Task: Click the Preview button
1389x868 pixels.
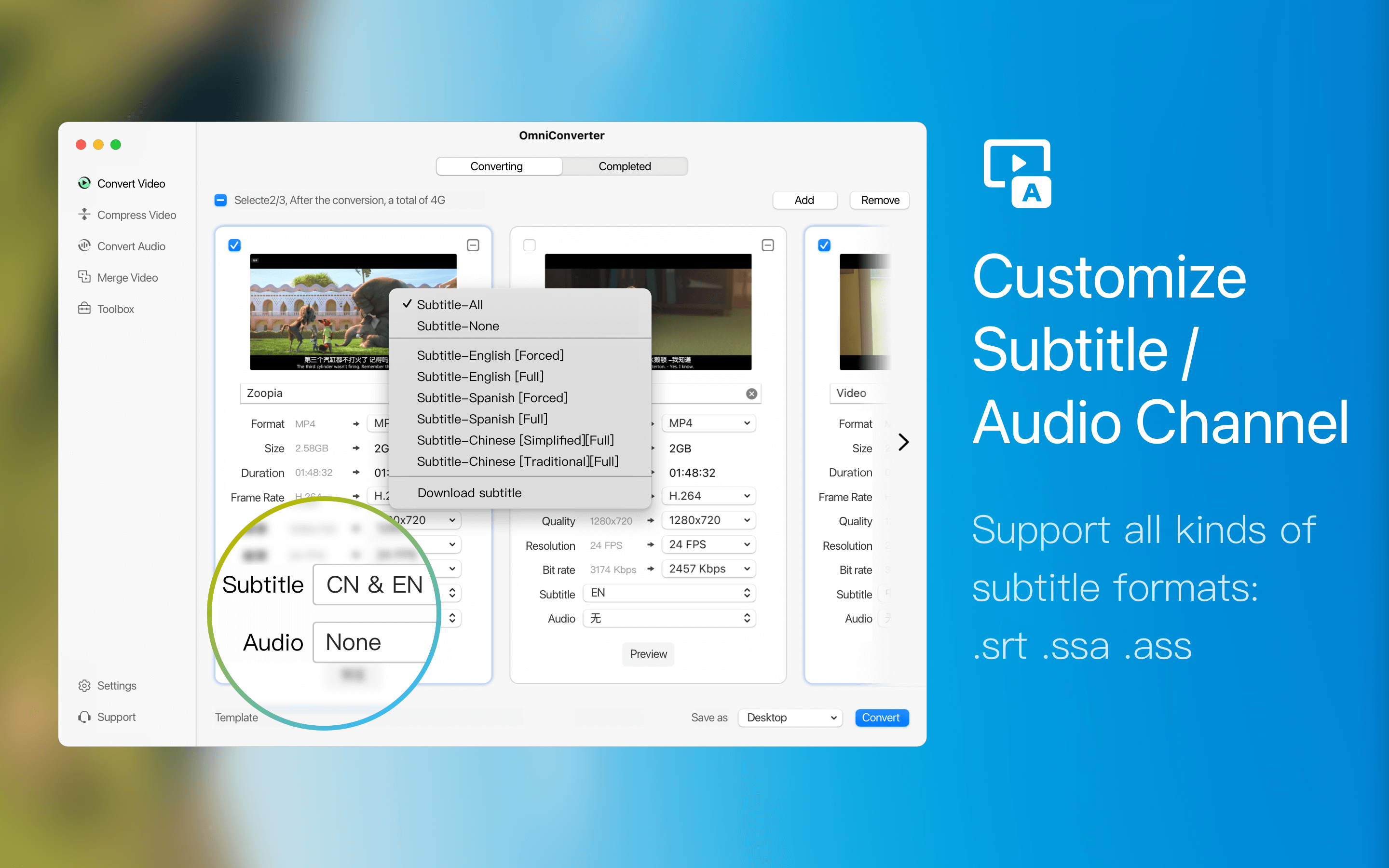Action: tap(648, 655)
